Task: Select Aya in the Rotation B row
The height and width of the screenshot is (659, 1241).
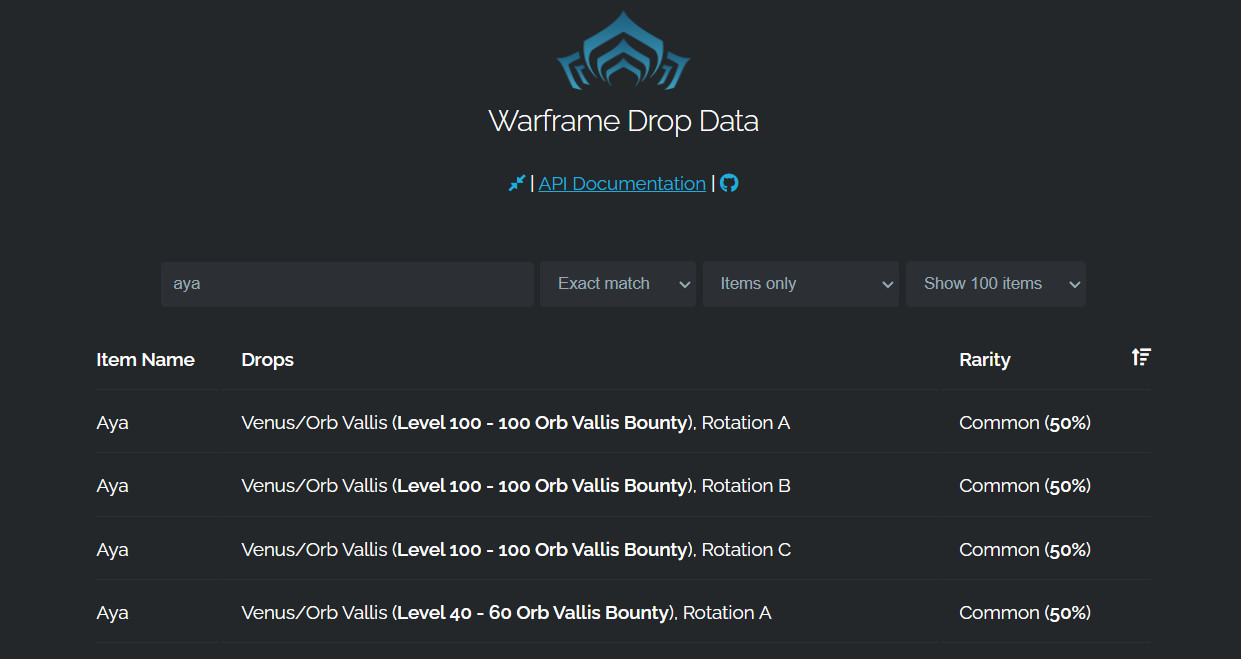Action: (x=112, y=486)
